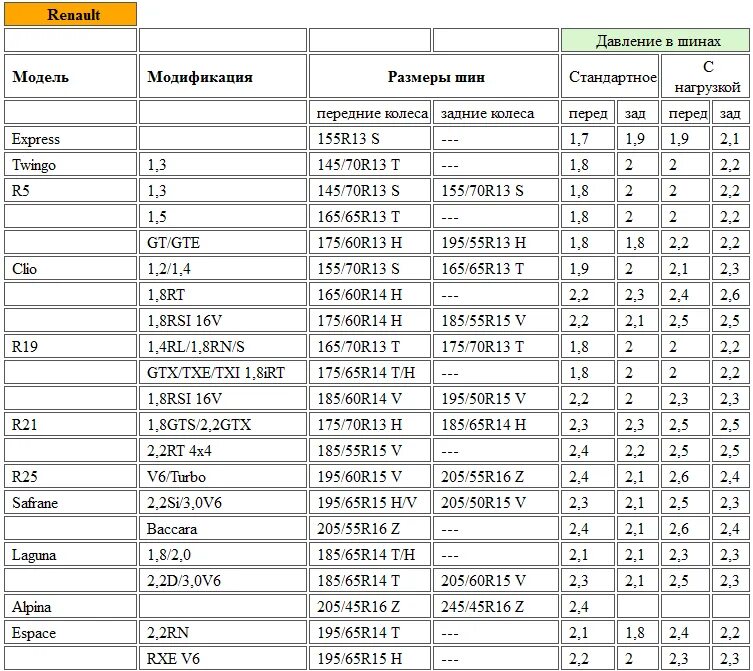Select the 155/70R13 S rear tire size
The height and width of the screenshot is (671, 753).
tap(496, 190)
